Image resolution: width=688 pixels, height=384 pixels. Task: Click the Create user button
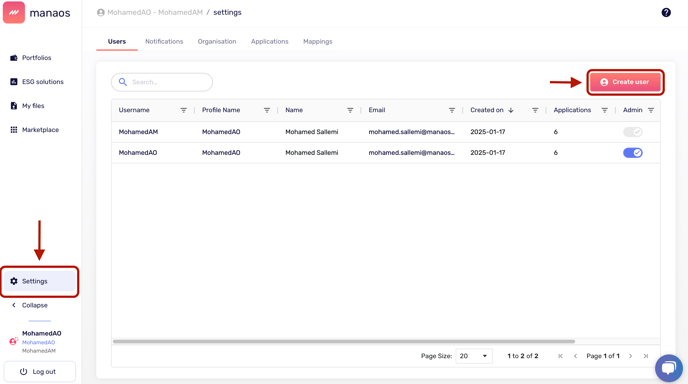pyautogui.click(x=625, y=82)
